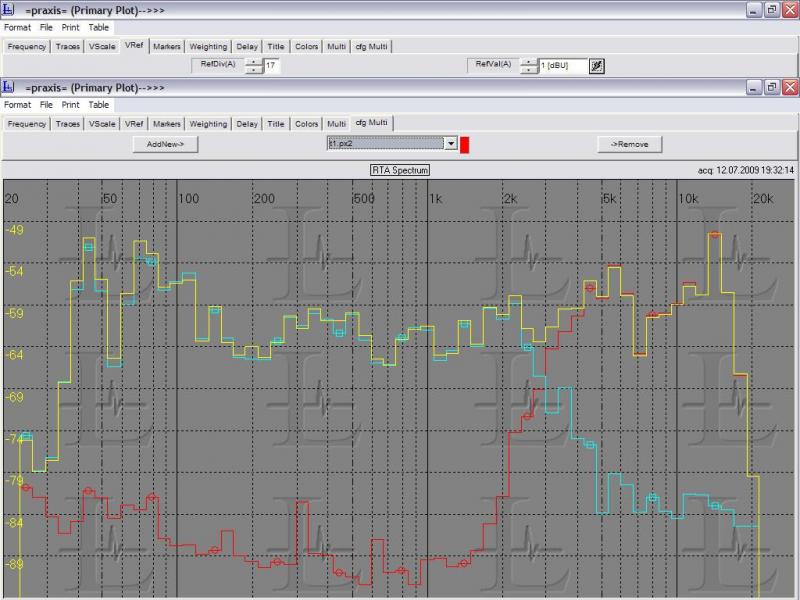Open Format menu in lower window
Screen dimensions: 800x600
pos(17,105)
